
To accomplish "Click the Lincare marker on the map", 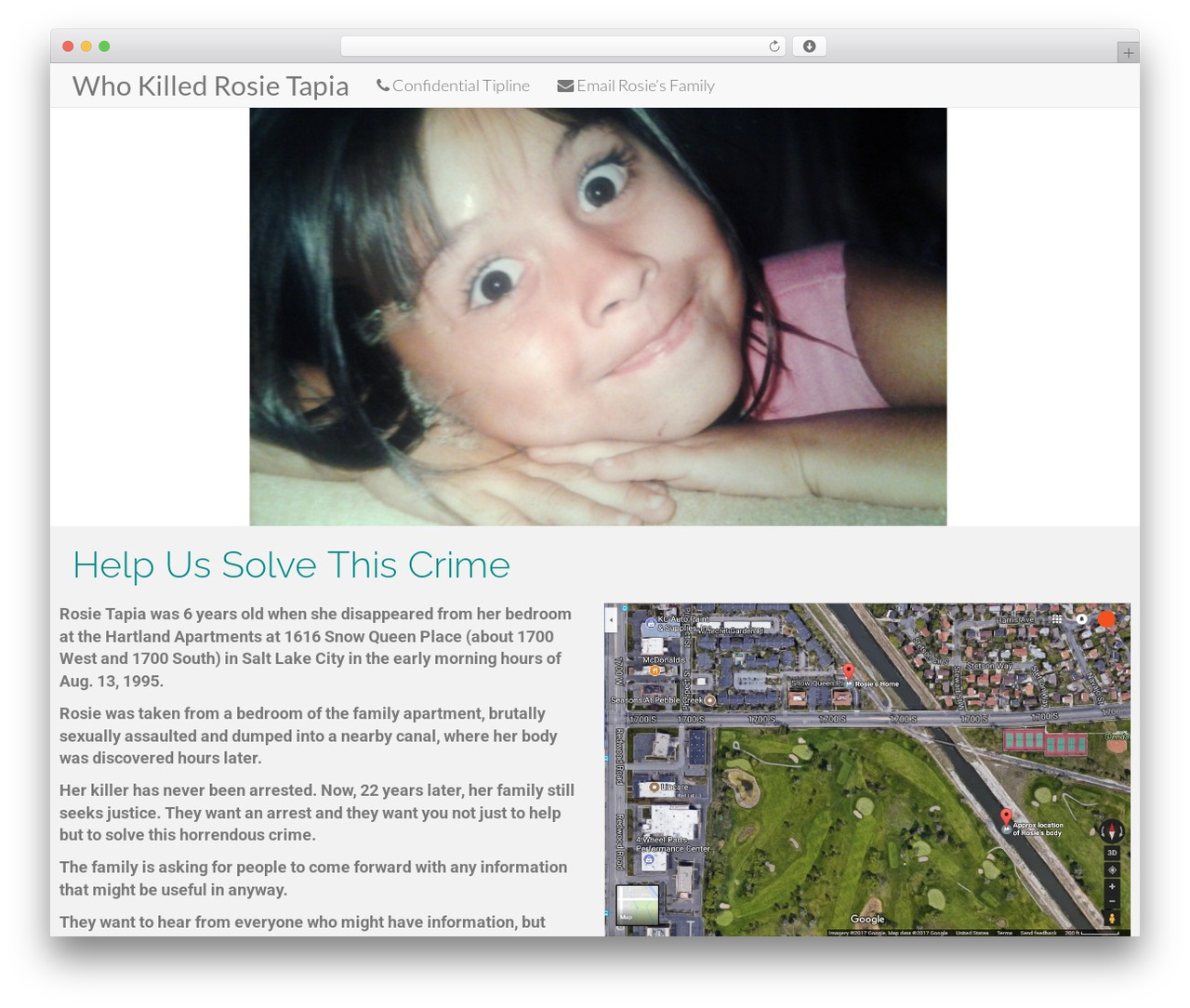I will click(x=654, y=787).
